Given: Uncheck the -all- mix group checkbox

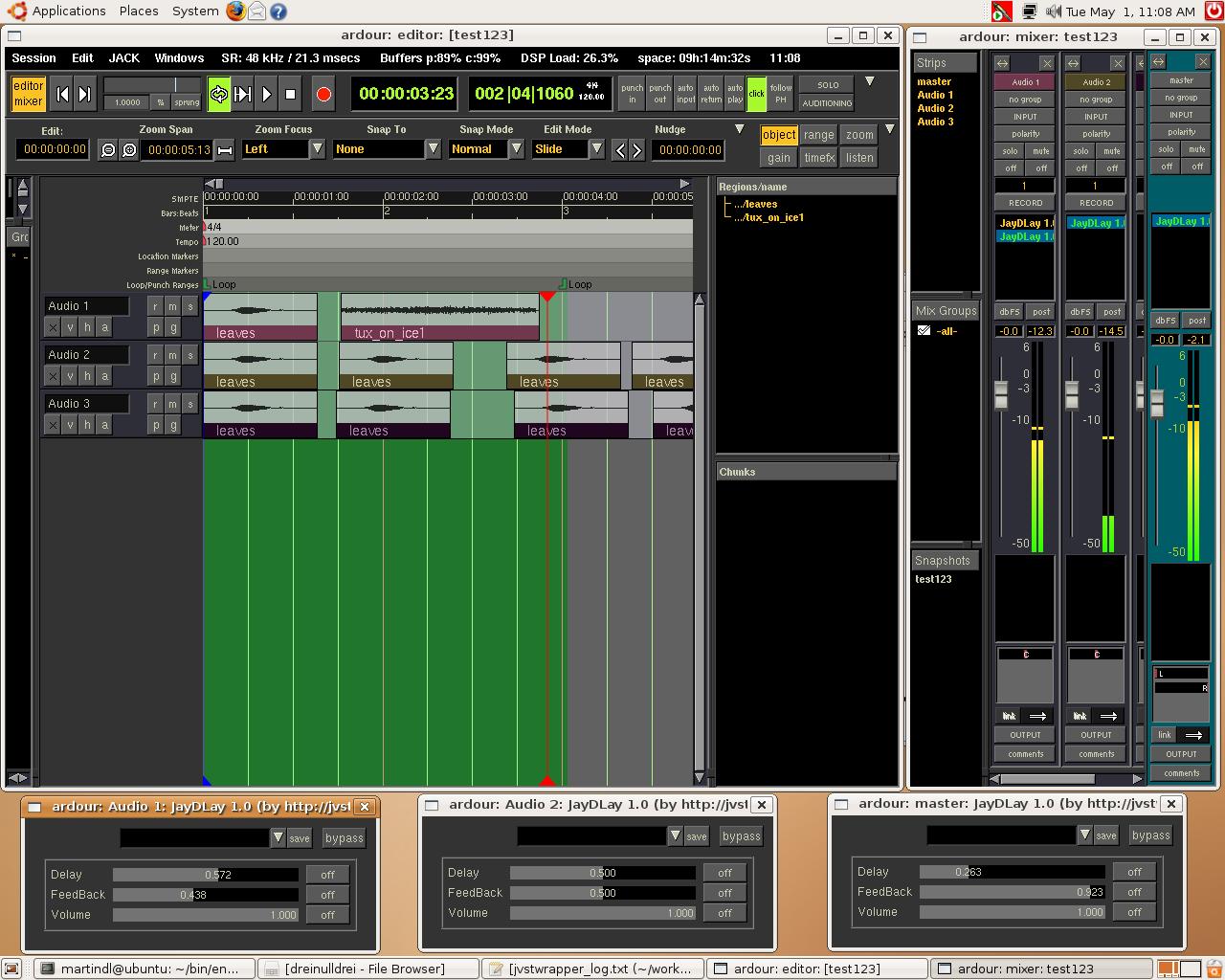Looking at the screenshot, I should click(x=924, y=330).
